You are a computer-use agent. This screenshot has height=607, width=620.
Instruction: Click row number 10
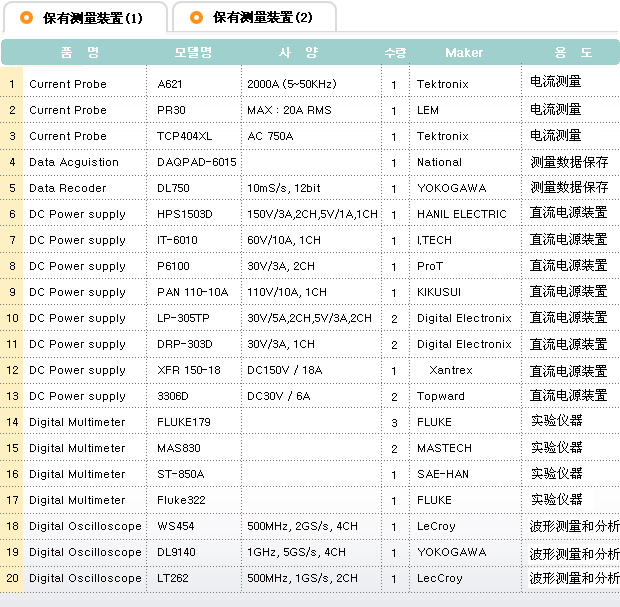tap(12, 318)
